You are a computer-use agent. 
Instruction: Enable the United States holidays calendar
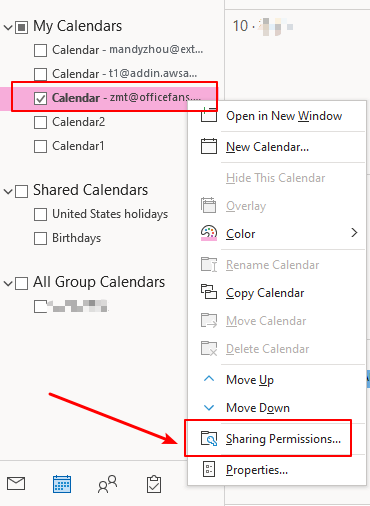tap(40, 214)
